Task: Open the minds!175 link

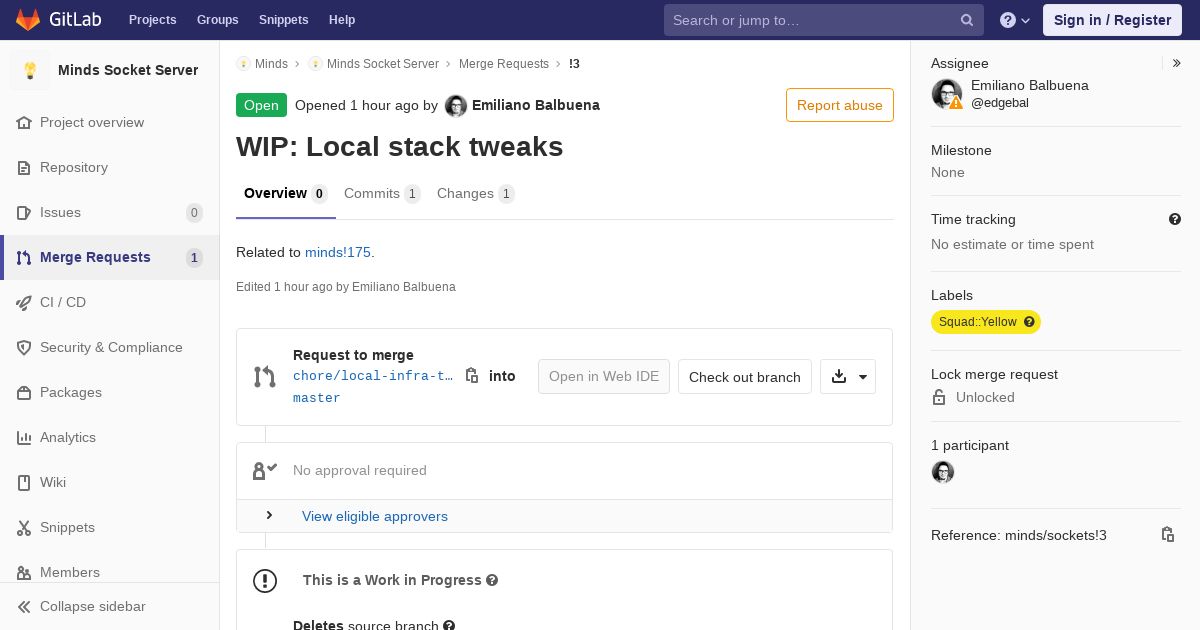Action: click(x=337, y=253)
